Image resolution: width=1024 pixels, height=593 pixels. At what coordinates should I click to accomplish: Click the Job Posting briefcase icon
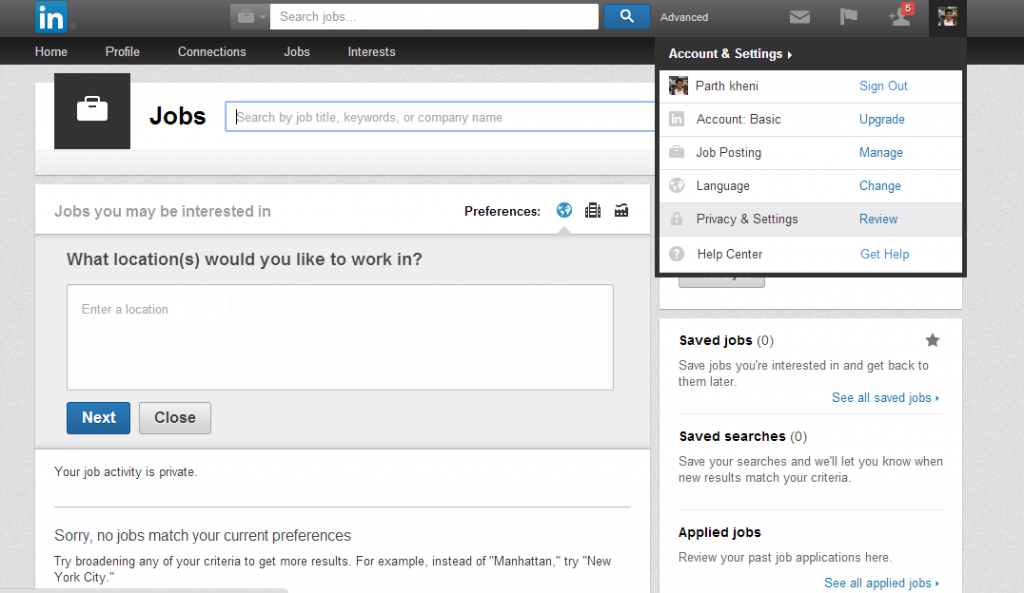pos(677,152)
